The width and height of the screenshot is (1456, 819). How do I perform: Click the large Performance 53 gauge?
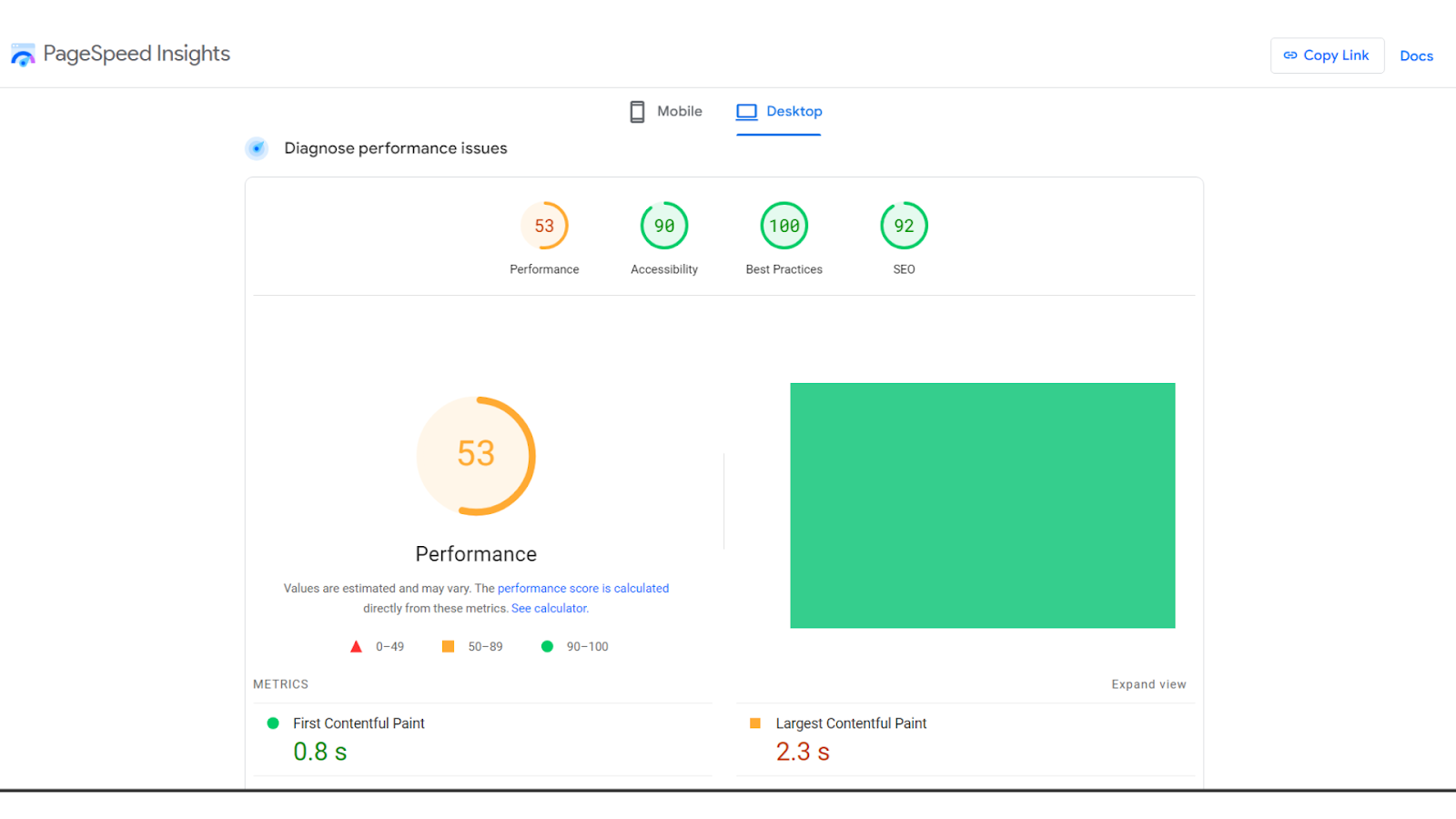[x=476, y=456]
